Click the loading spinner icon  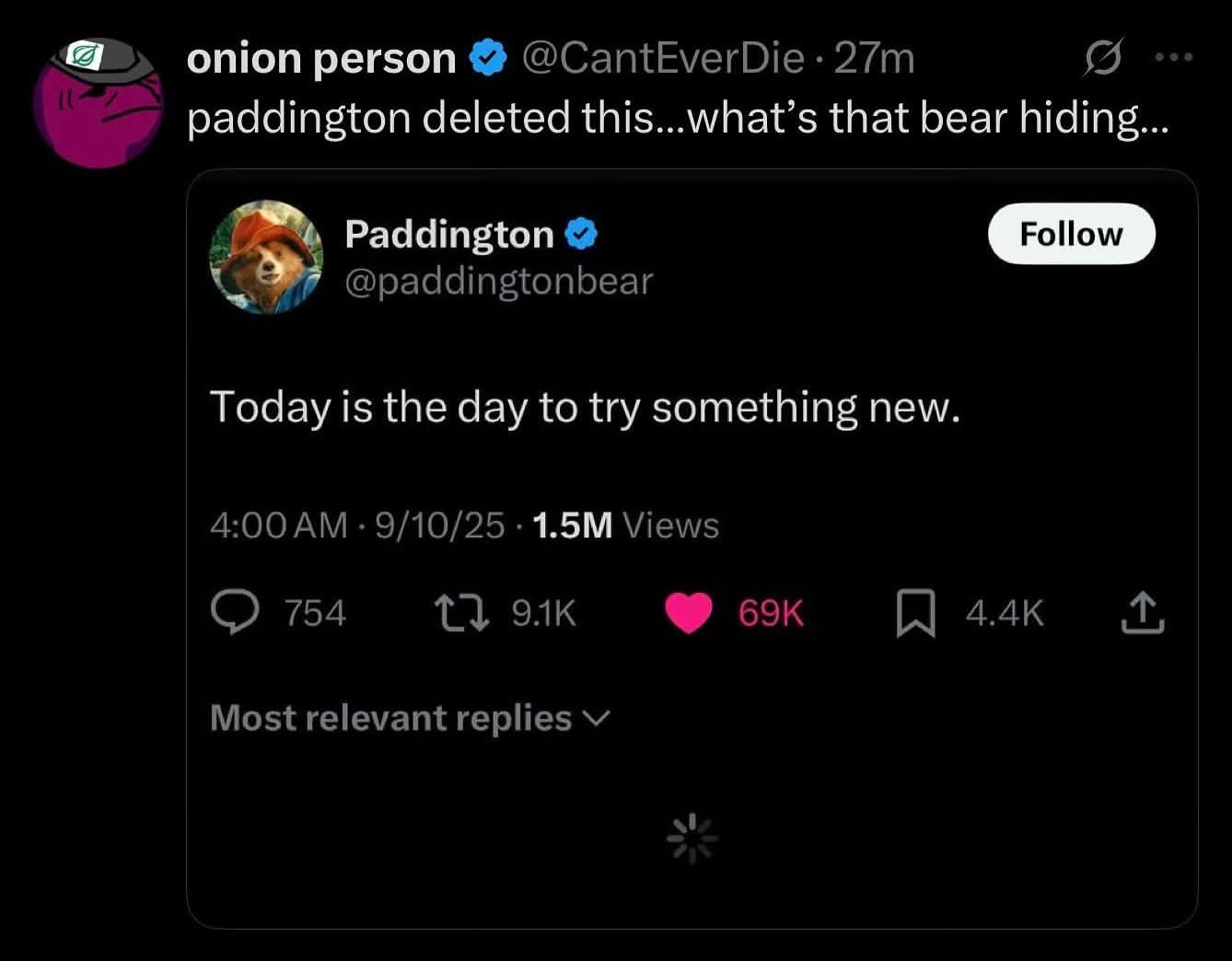click(x=692, y=838)
